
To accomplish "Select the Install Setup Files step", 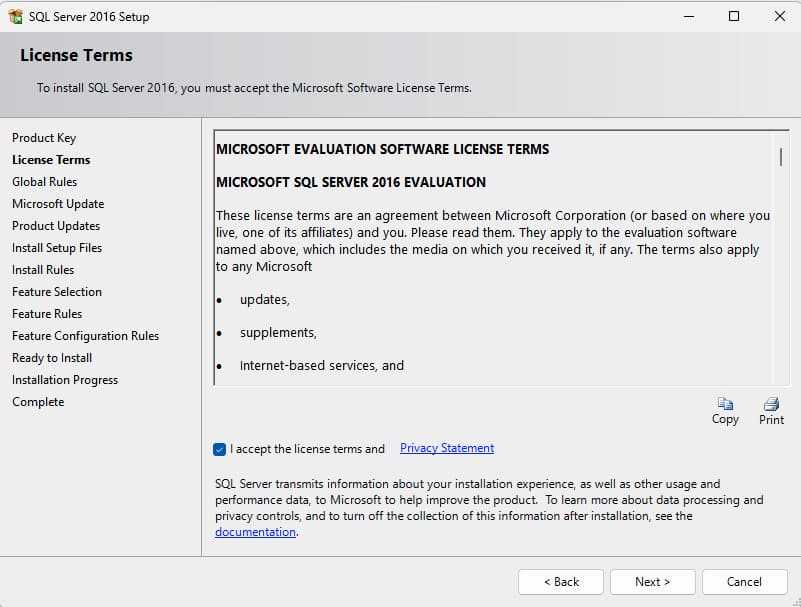I will [x=57, y=248].
